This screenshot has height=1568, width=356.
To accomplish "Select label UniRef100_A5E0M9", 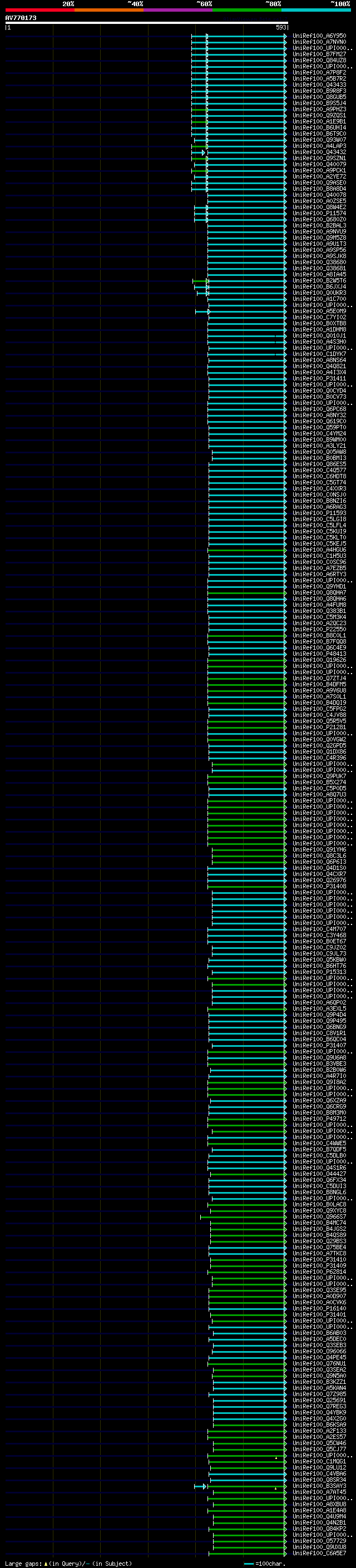I will [319, 311].
